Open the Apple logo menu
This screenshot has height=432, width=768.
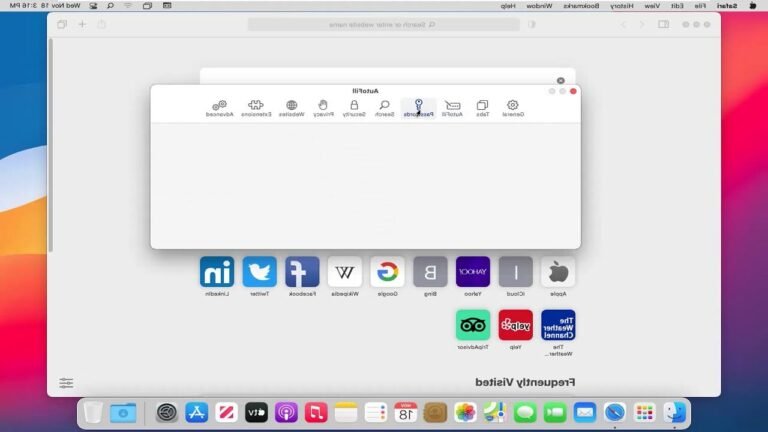(x=753, y=6)
